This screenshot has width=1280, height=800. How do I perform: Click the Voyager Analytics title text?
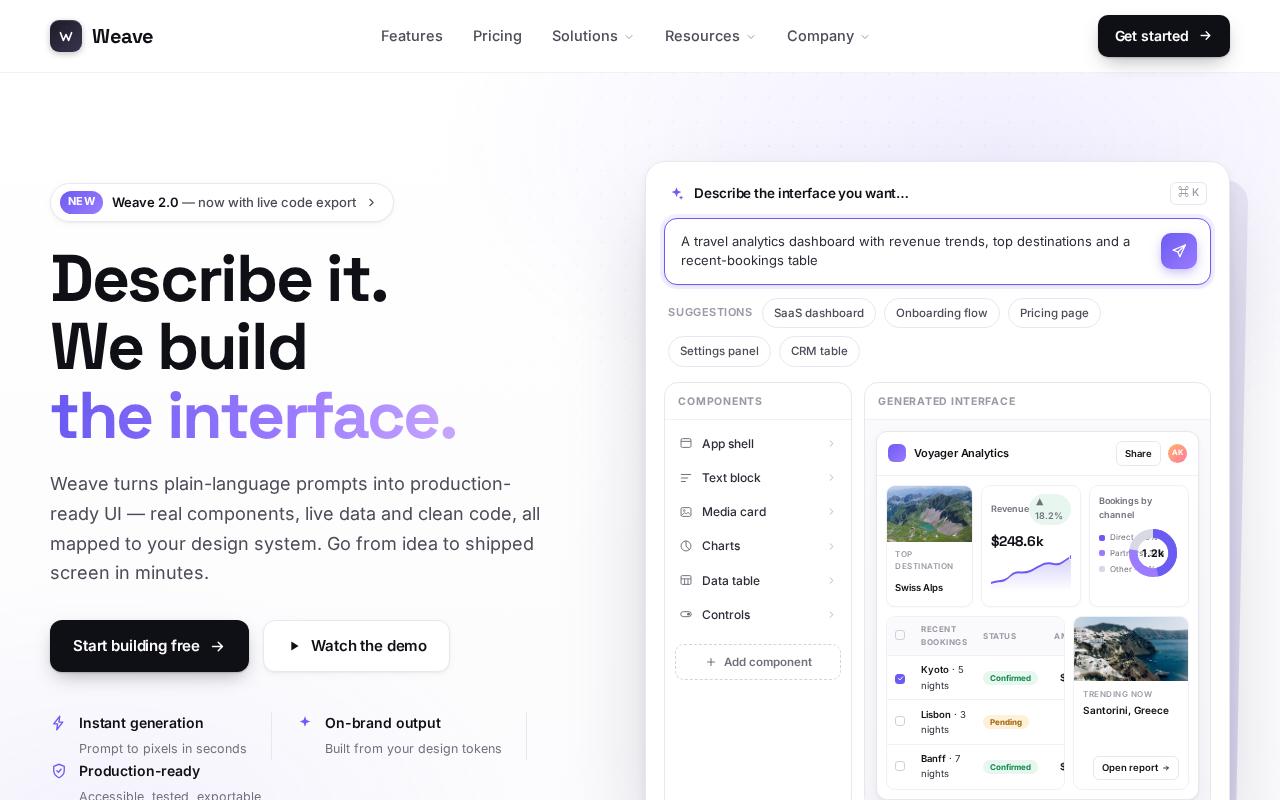coord(961,453)
